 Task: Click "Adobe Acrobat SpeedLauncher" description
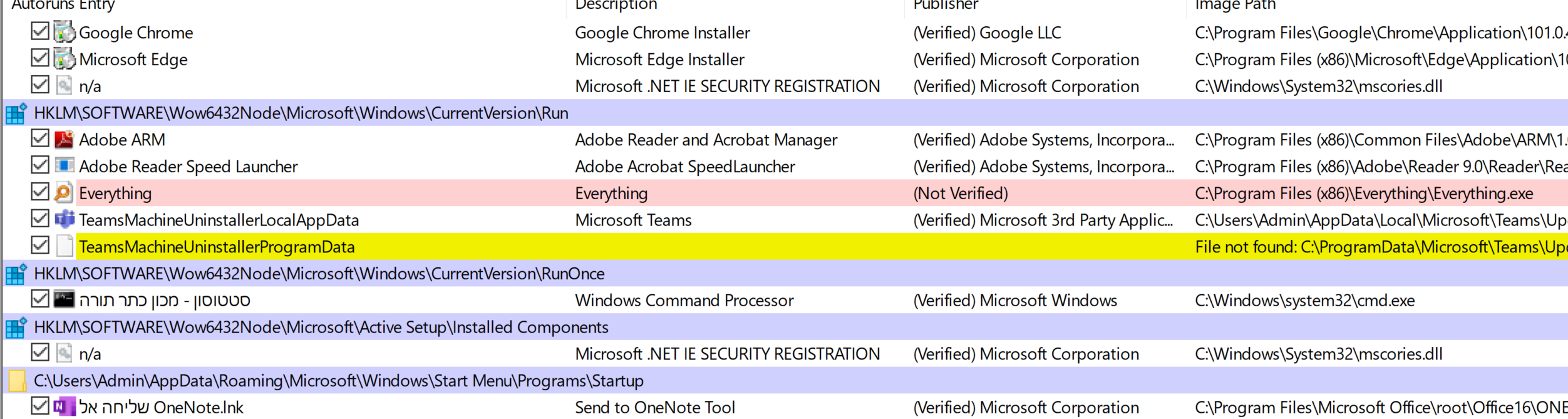click(x=685, y=167)
